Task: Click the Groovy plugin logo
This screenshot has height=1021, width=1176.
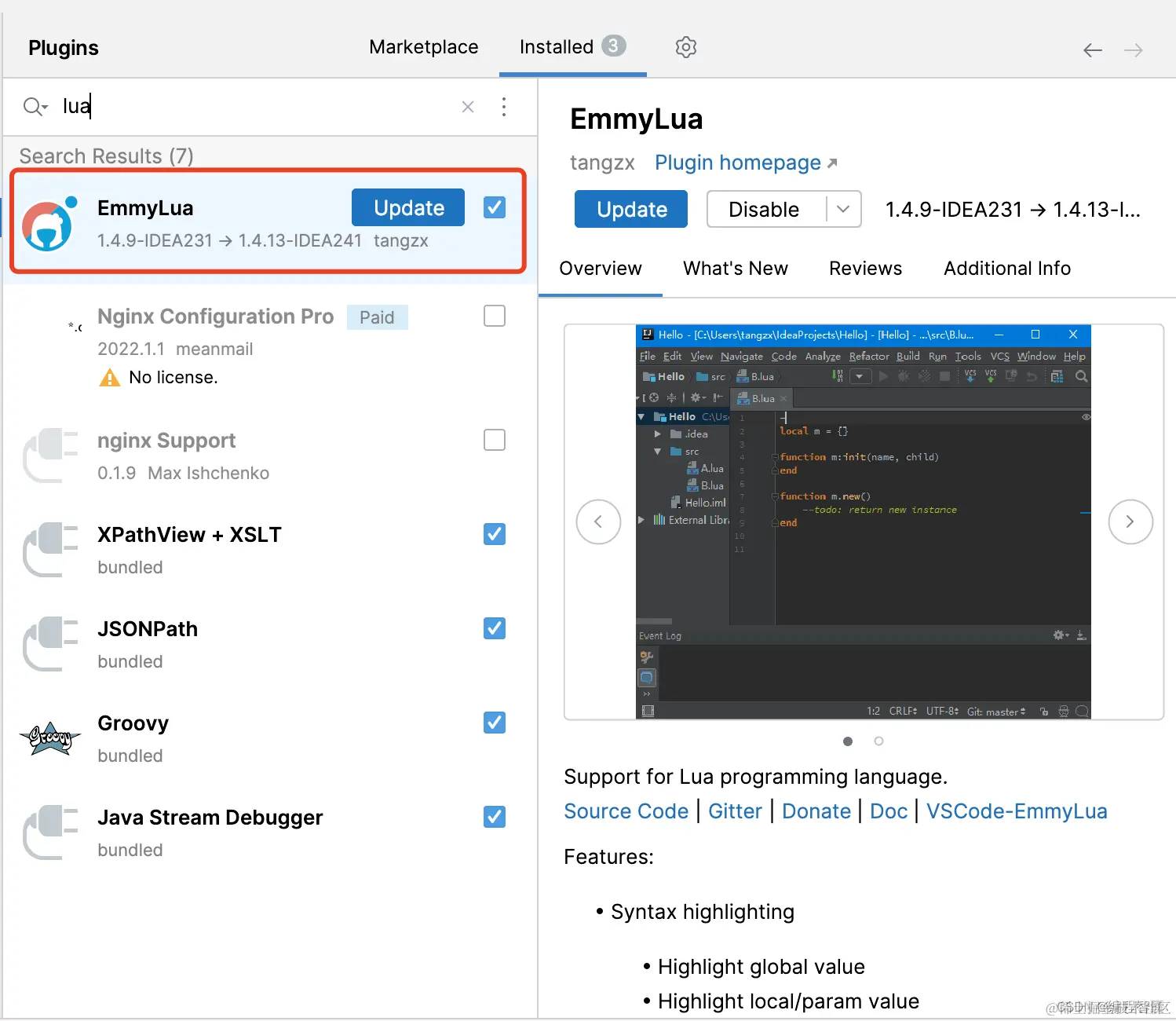Action: pos(50,738)
